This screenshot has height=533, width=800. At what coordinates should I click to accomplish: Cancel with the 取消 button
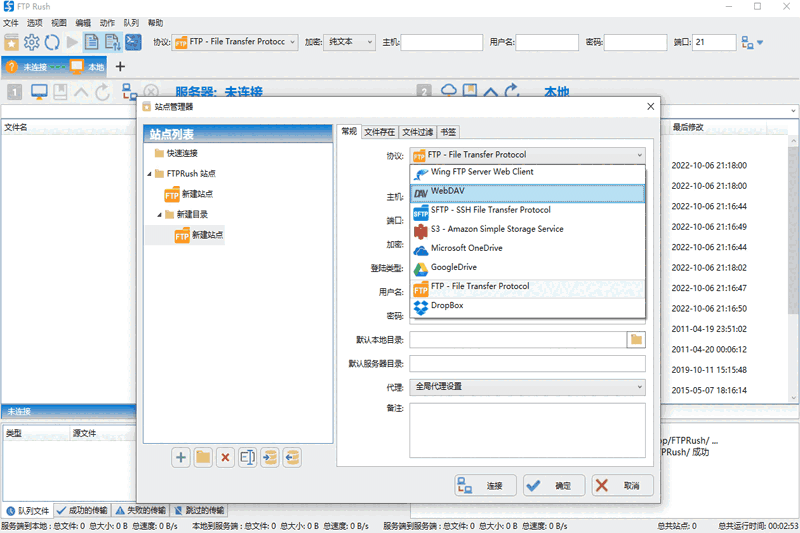coord(623,486)
